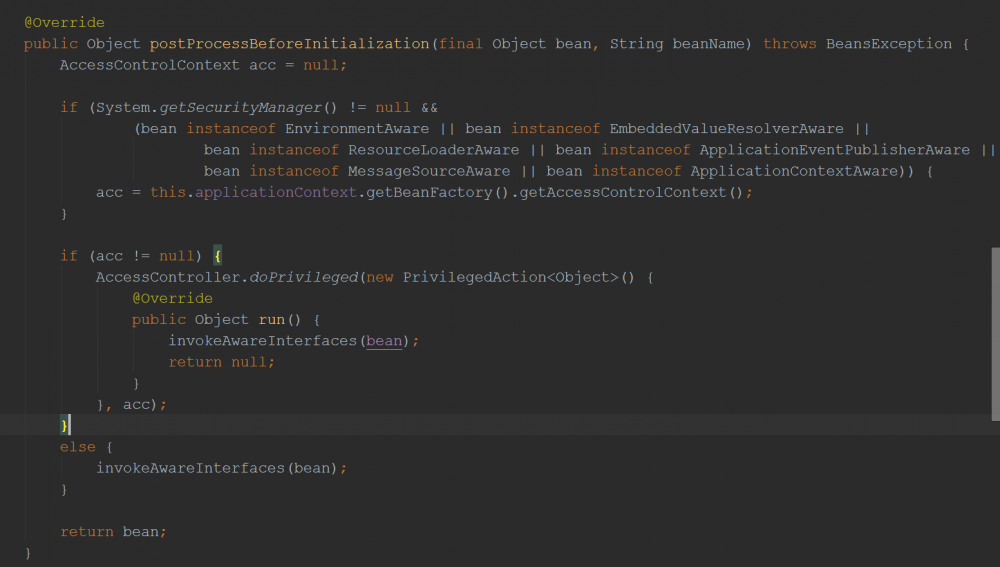Image resolution: width=1000 pixels, height=567 pixels.
Task: Click the AccessControlContext type in the acc declaration
Action: (150, 65)
